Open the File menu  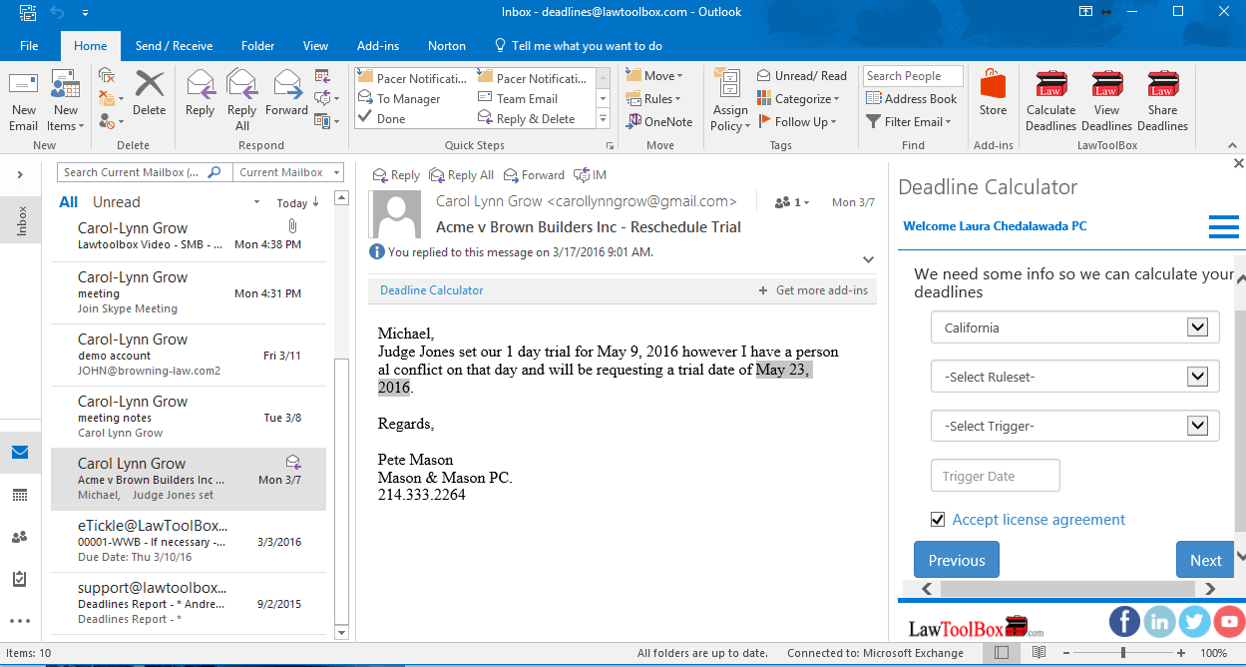click(29, 46)
